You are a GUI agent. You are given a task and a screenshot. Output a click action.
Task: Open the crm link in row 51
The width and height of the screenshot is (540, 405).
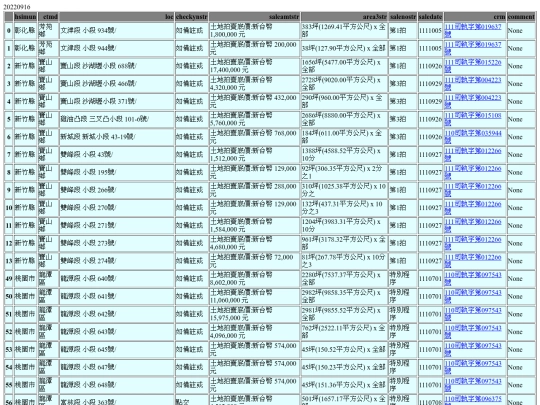(472, 314)
